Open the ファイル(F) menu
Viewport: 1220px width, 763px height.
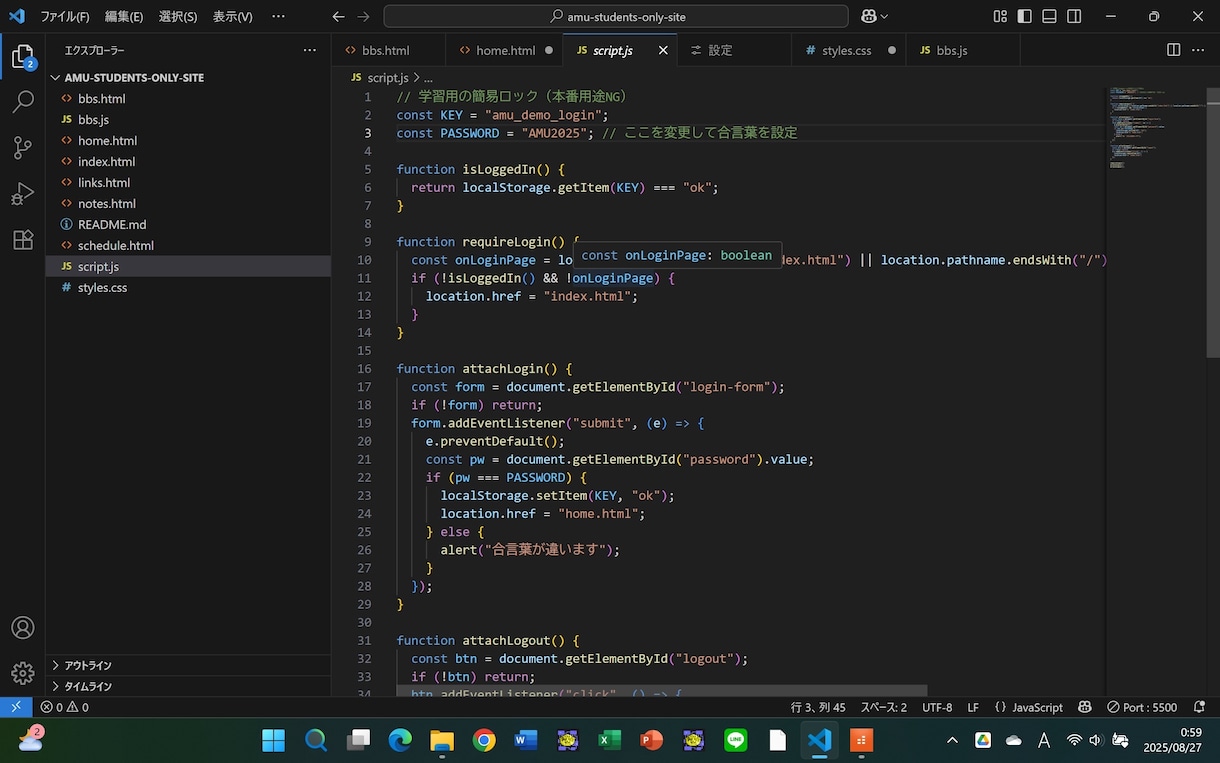pyautogui.click(x=65, y=17)
